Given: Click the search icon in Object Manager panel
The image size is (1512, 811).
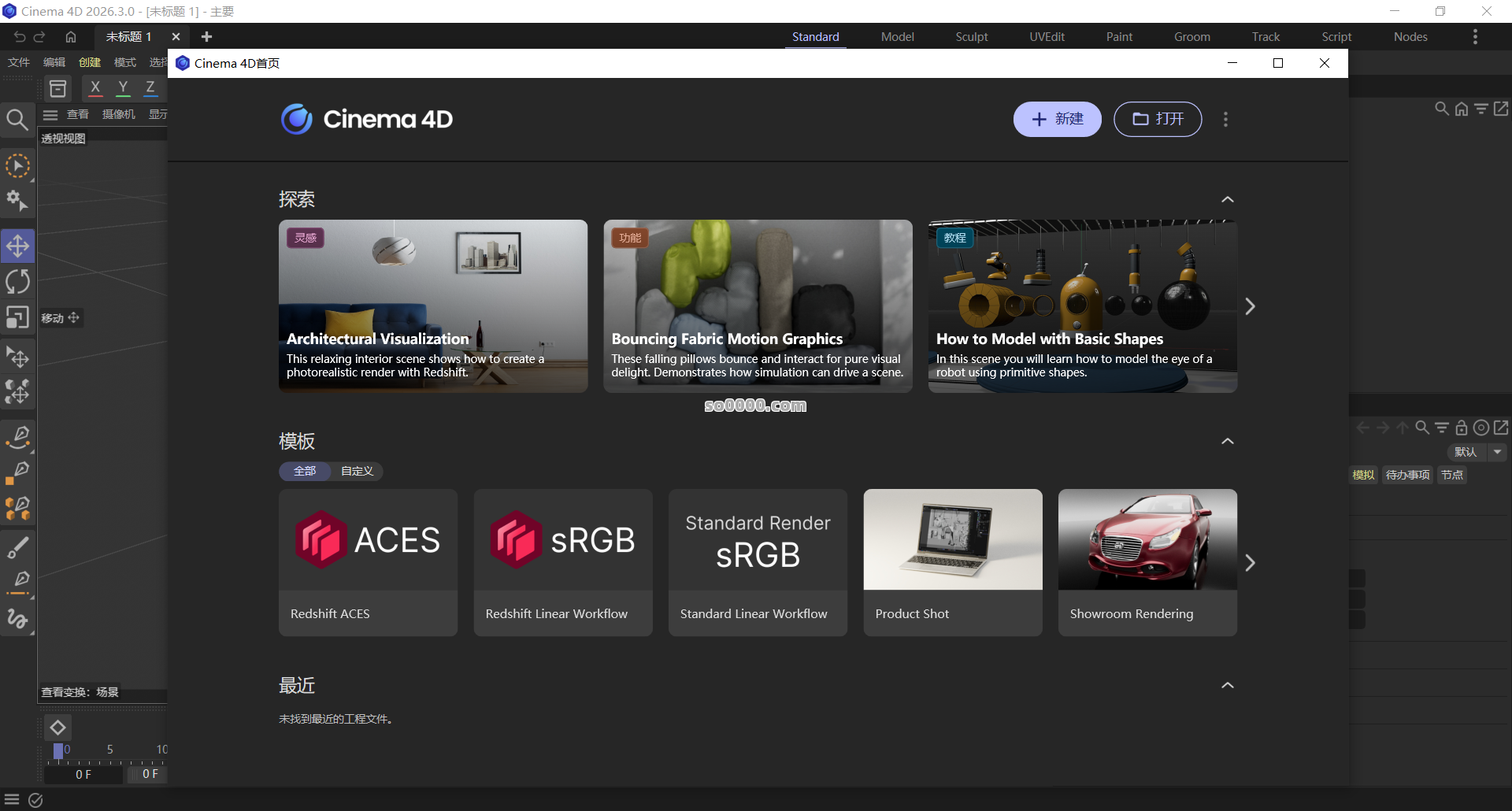Looking at the screenshot, I should [x=1441, y=109].
